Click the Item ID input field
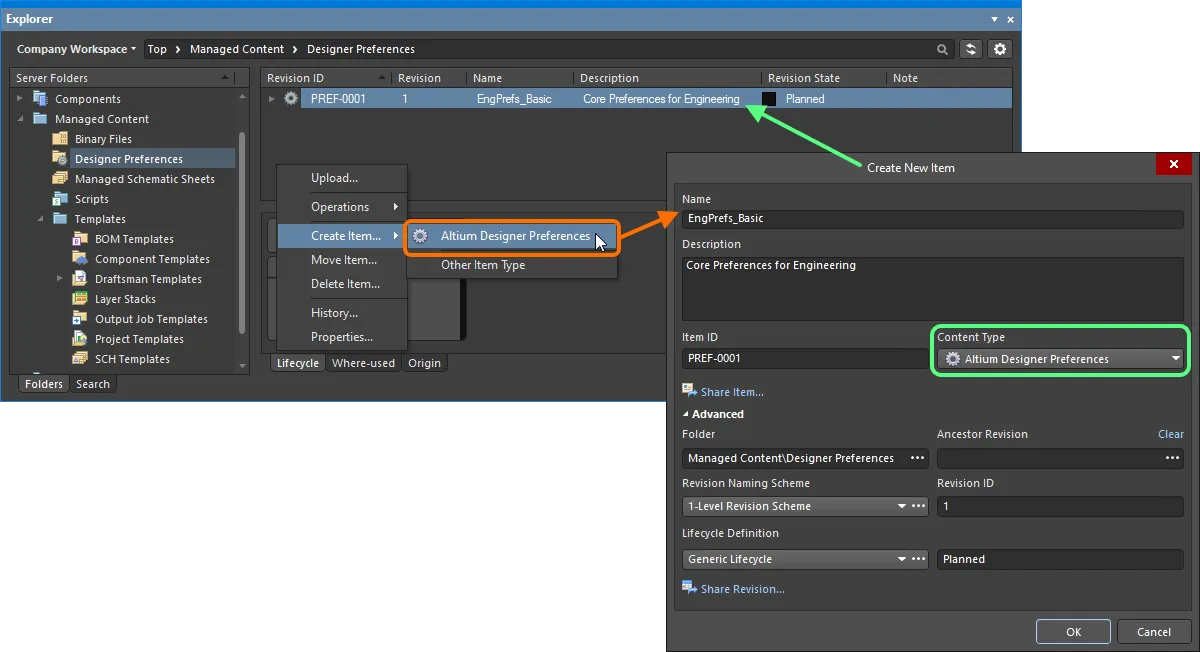The image size is (1200, 652). [805, 358]
